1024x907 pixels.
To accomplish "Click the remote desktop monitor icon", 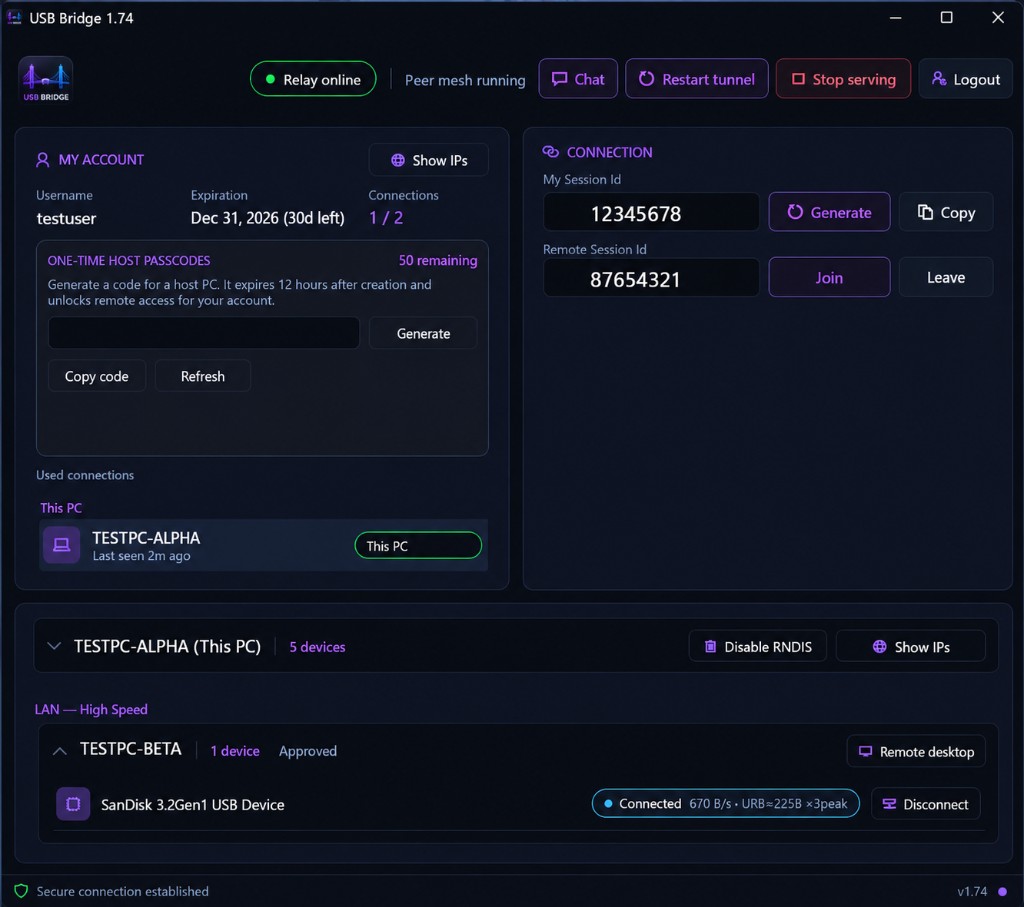I will (865, 751).
